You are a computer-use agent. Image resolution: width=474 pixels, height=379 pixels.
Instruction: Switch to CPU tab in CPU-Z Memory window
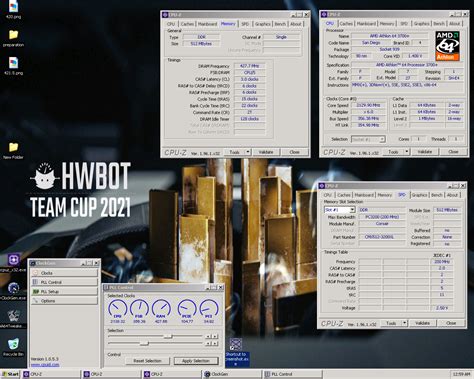click(171, 24)
